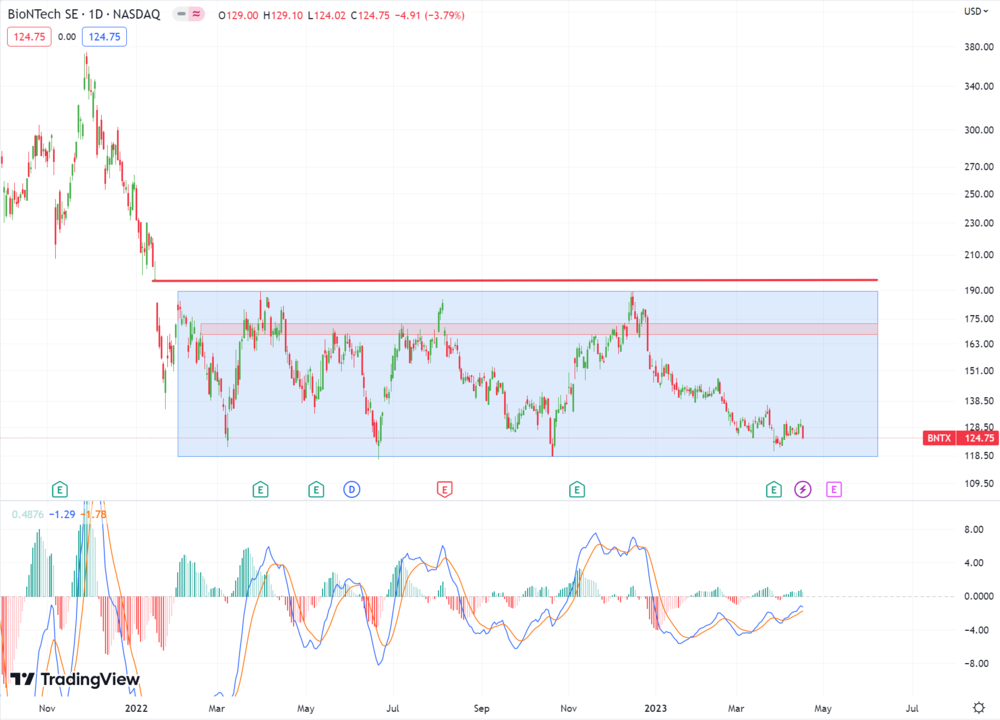
Task: Open the green earnings marker between Mar and May 2022
Action: (x=260, y=490)
